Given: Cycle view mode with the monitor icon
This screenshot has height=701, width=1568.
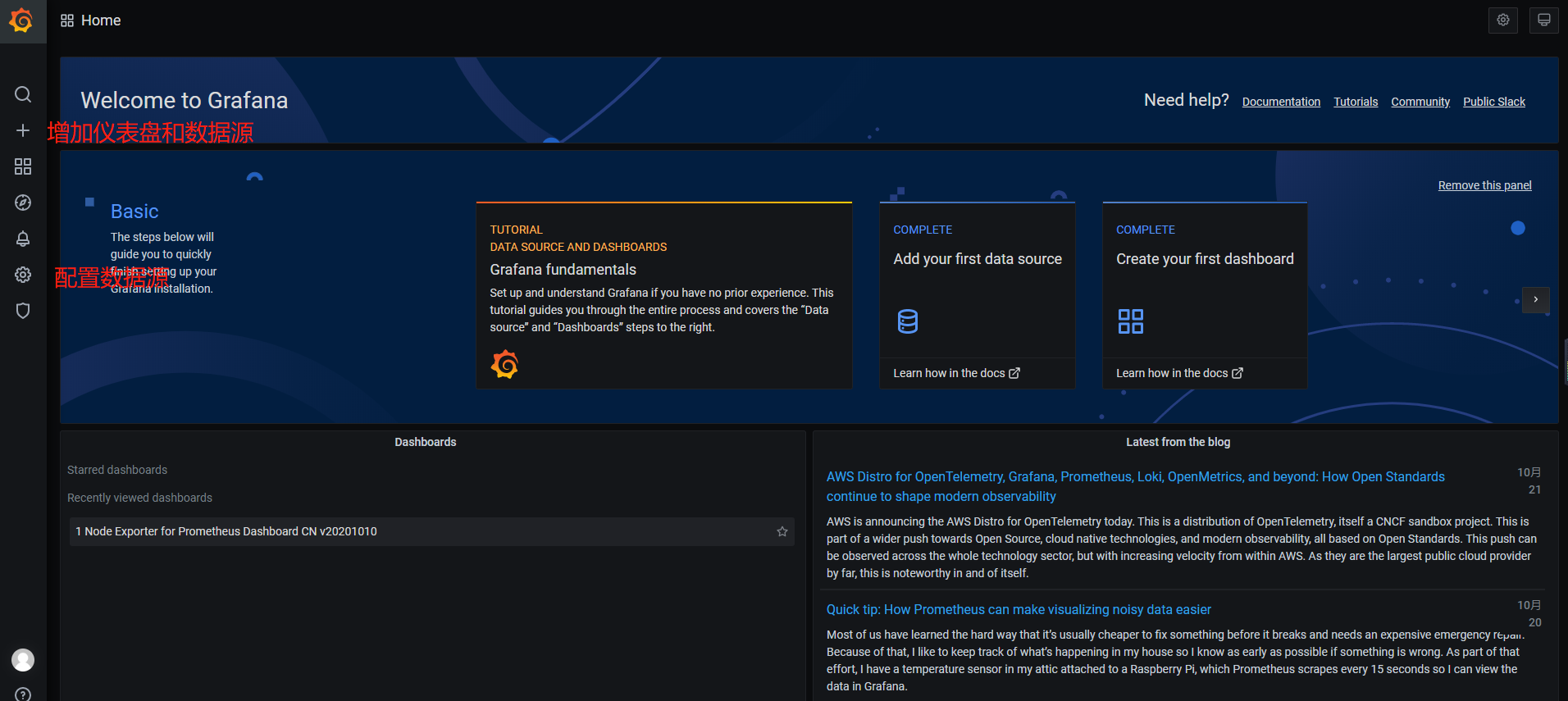Looking at the screenshot, I should click(1544, 20).
